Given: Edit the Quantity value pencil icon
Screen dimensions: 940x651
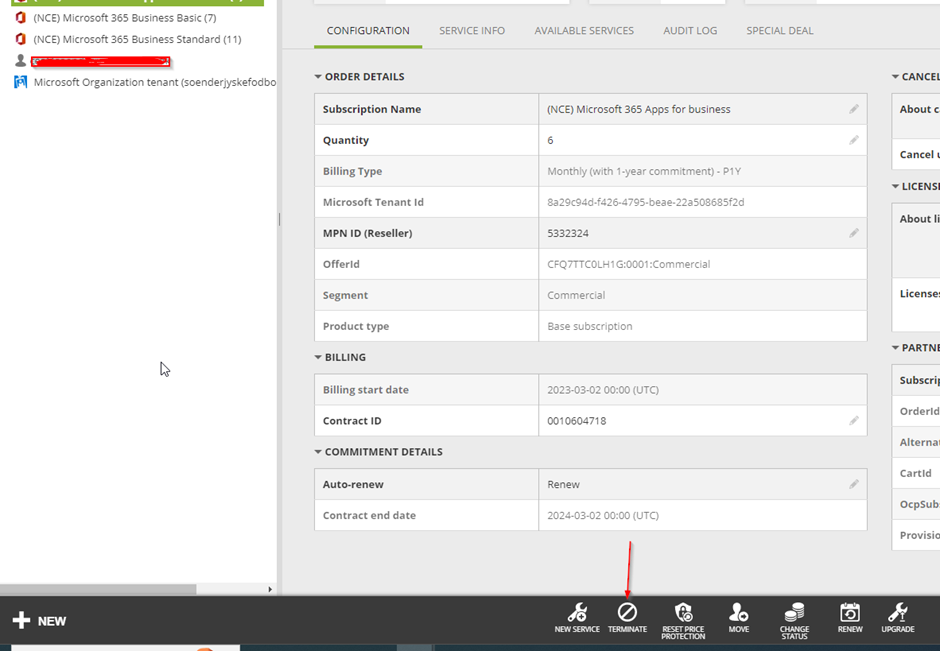Looking at the screenshot, I should [x=854, y=140].
